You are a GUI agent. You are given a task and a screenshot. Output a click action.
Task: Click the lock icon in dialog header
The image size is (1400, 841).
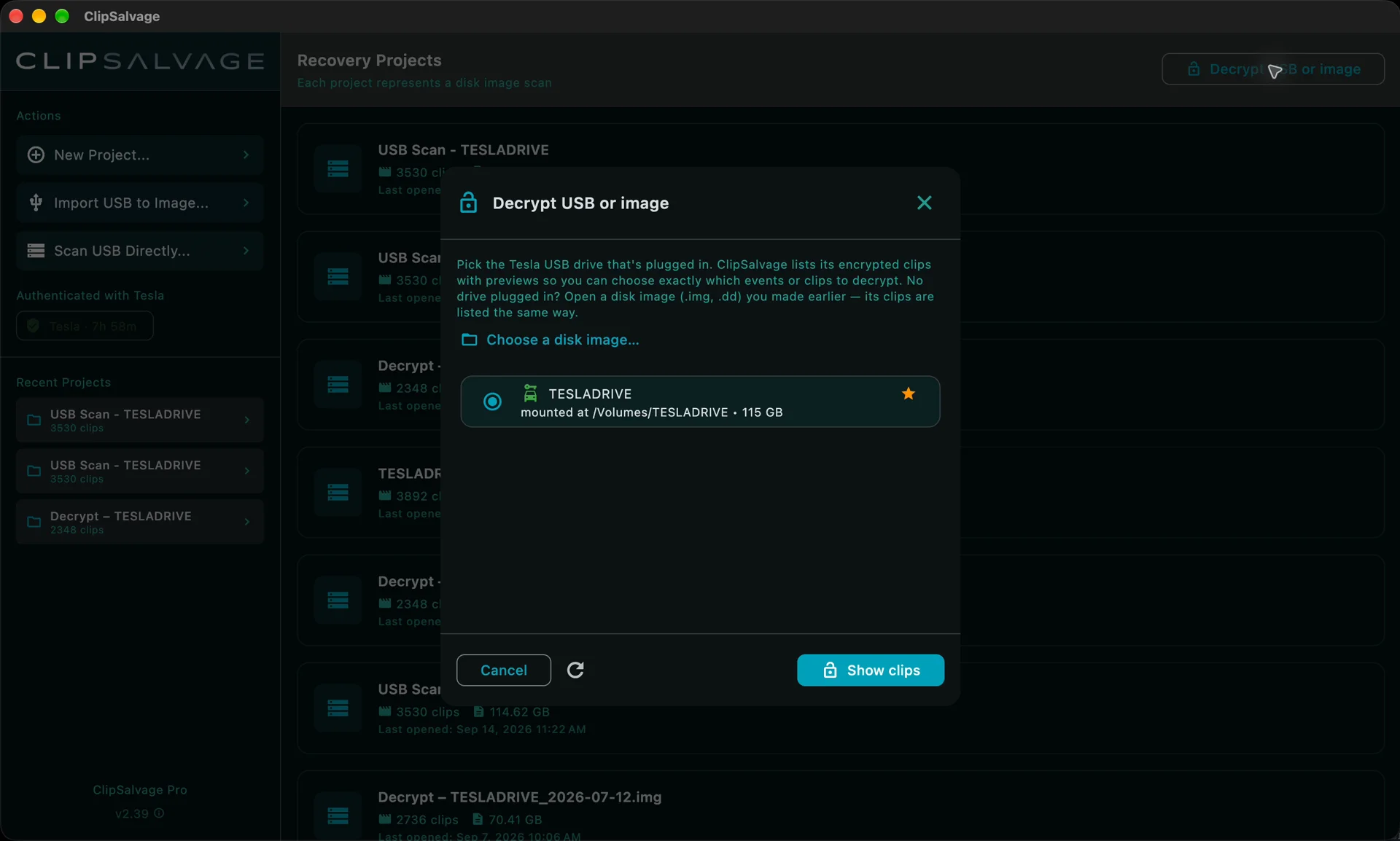pos(468,203)
